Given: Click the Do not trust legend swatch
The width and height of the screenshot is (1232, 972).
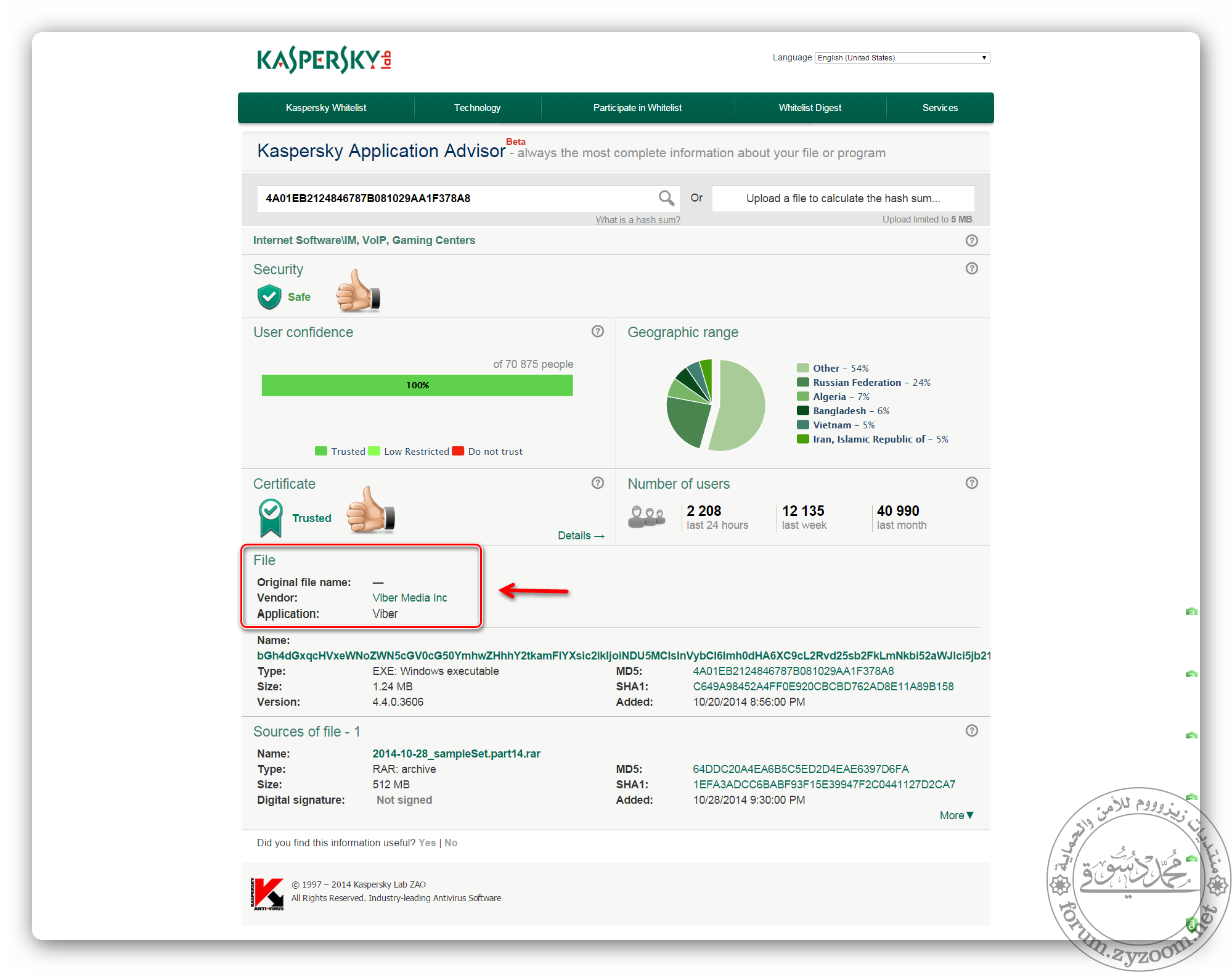Looking at the screenshot, I should tap(458, 451).
